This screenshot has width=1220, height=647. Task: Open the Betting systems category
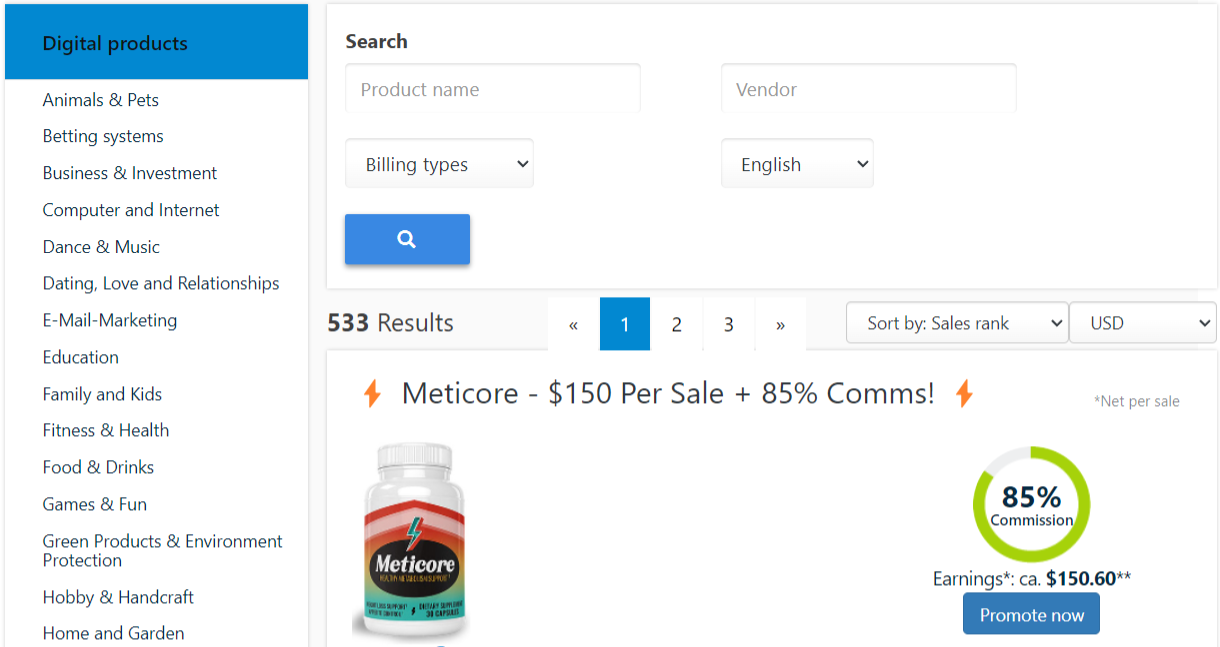pyautogui.click(x=103, y=136)
